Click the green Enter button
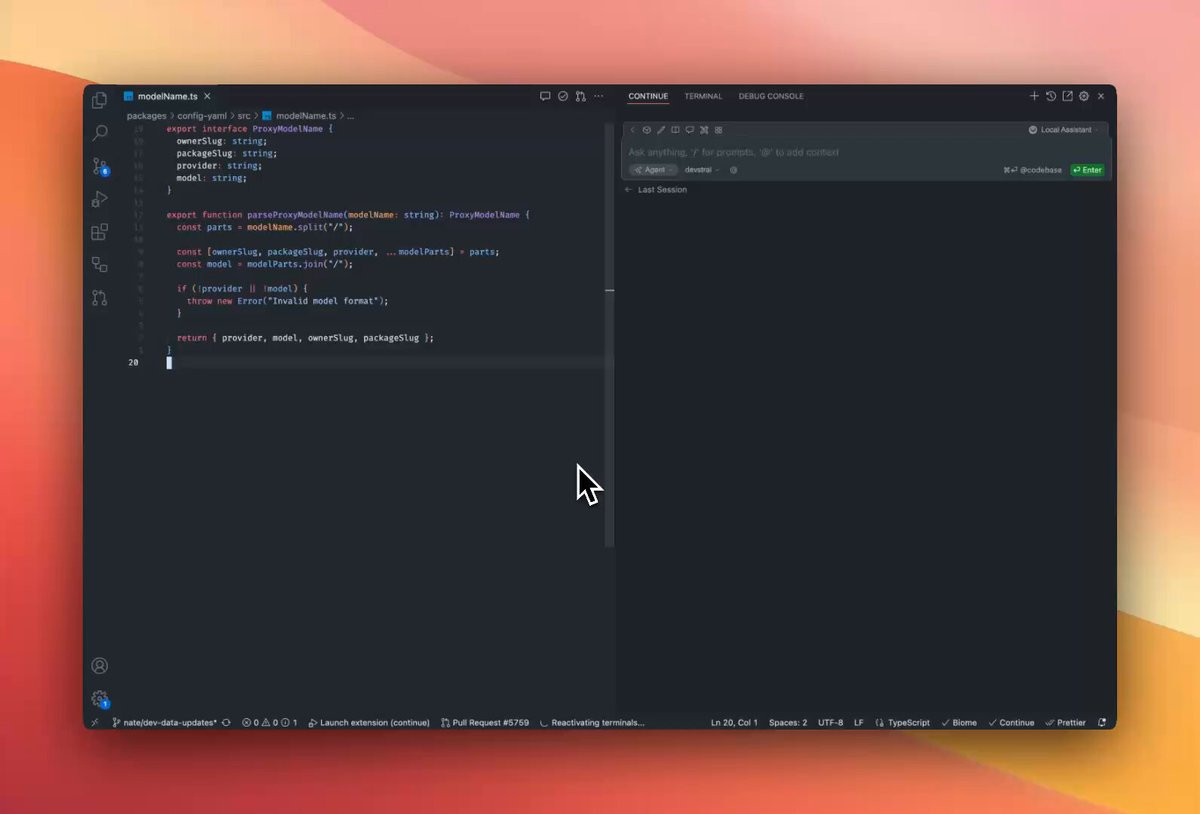Image resolution: width=1200 pixels, height=814 pixels. point(1087,170)
